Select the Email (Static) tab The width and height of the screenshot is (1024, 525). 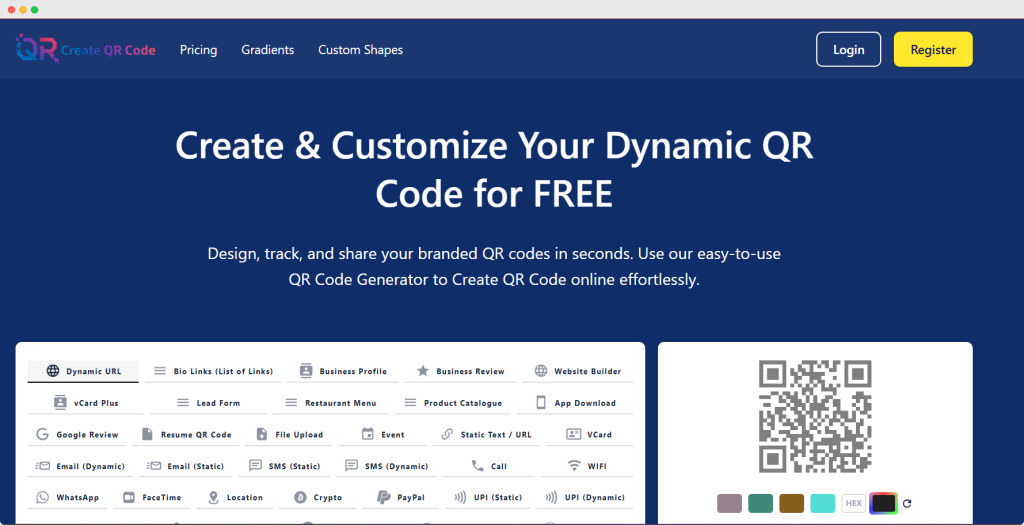click(x=185, y=466)
